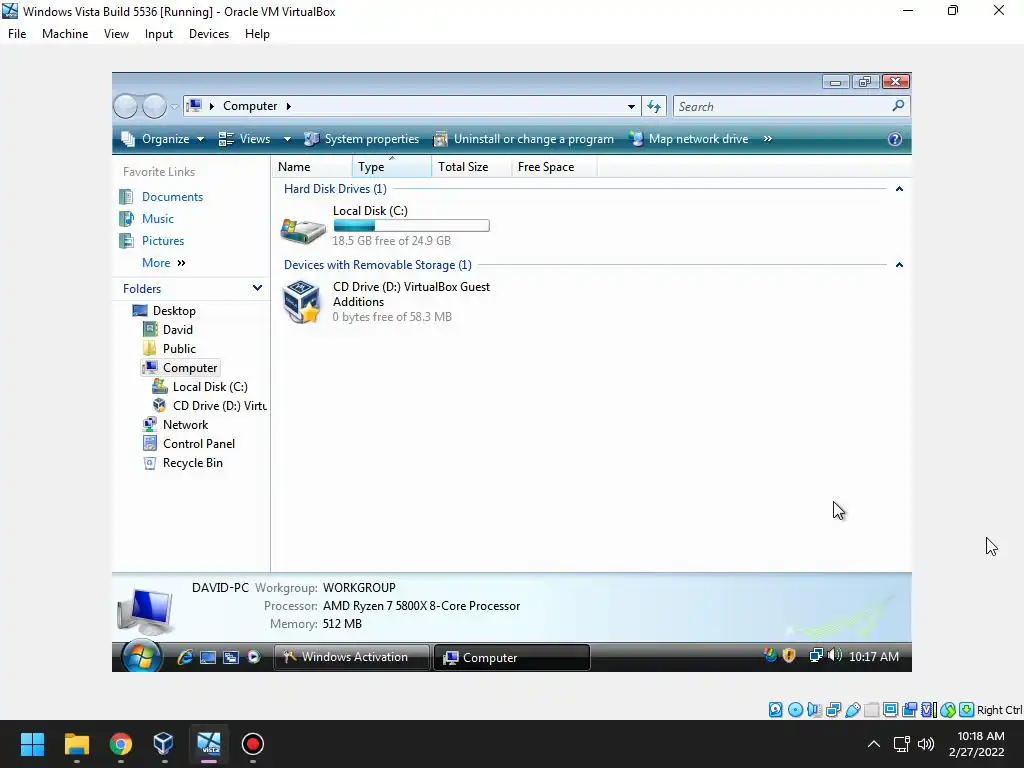Image resolution: width=1024 pixels, height=768 pixels.
Task: Click the Vista volume tray icon
Action: [835, 655]
